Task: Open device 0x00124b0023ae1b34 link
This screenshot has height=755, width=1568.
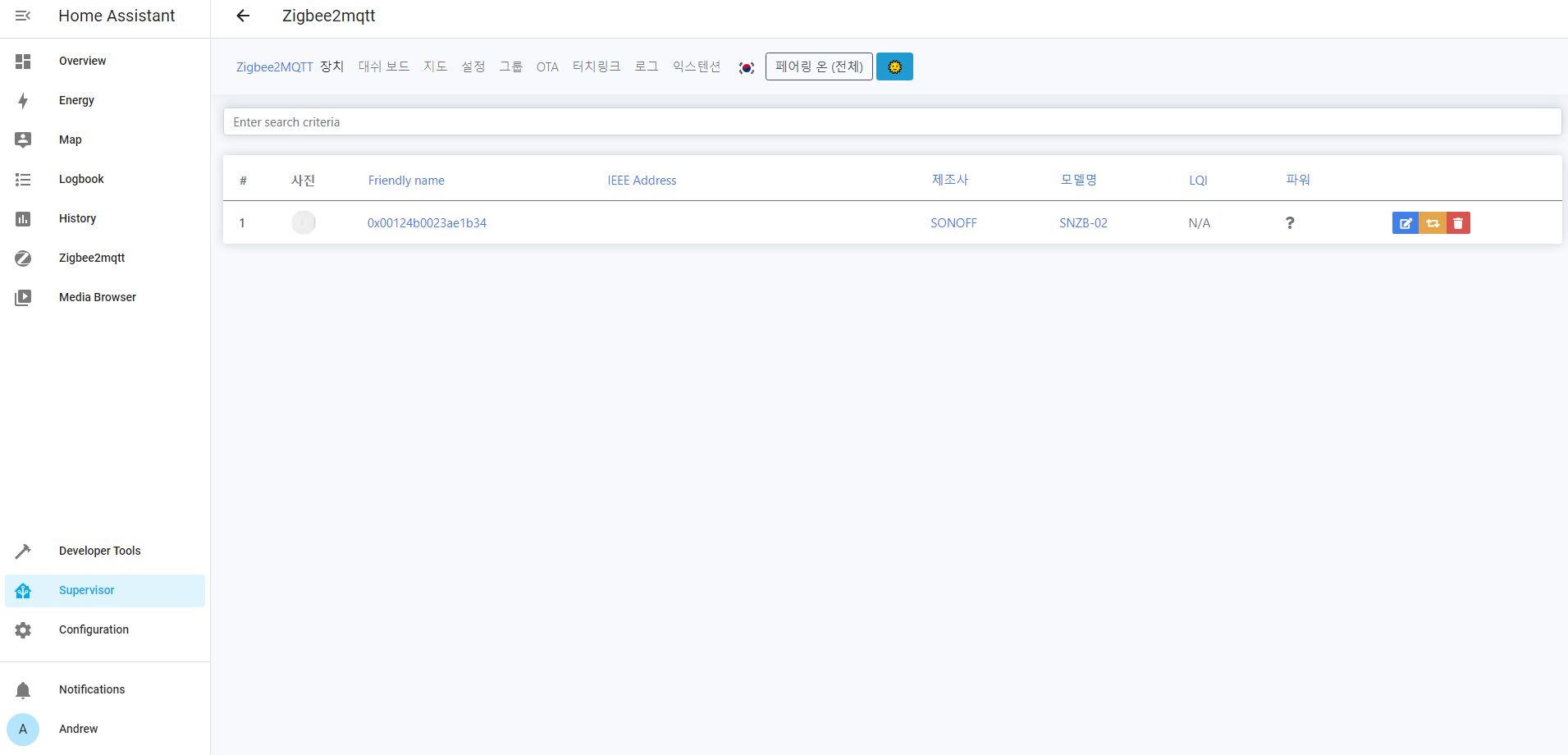Action: click(x=427, y=222)
